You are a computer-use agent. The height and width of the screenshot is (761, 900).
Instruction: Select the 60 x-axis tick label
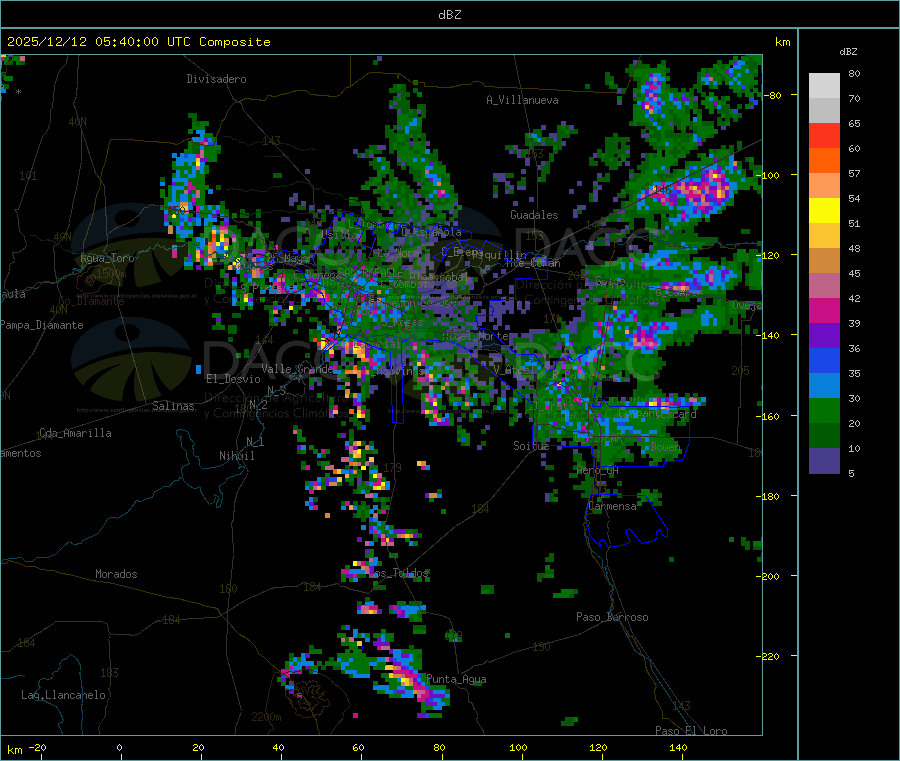point(359,747)
